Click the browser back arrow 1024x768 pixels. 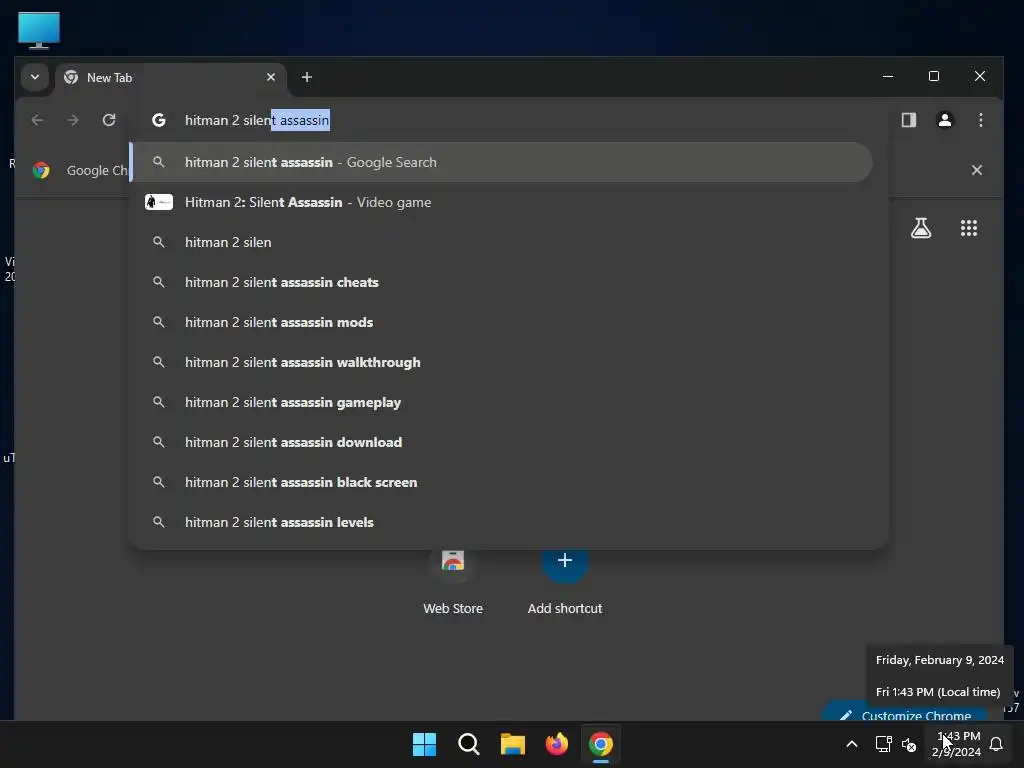point(37,120)
